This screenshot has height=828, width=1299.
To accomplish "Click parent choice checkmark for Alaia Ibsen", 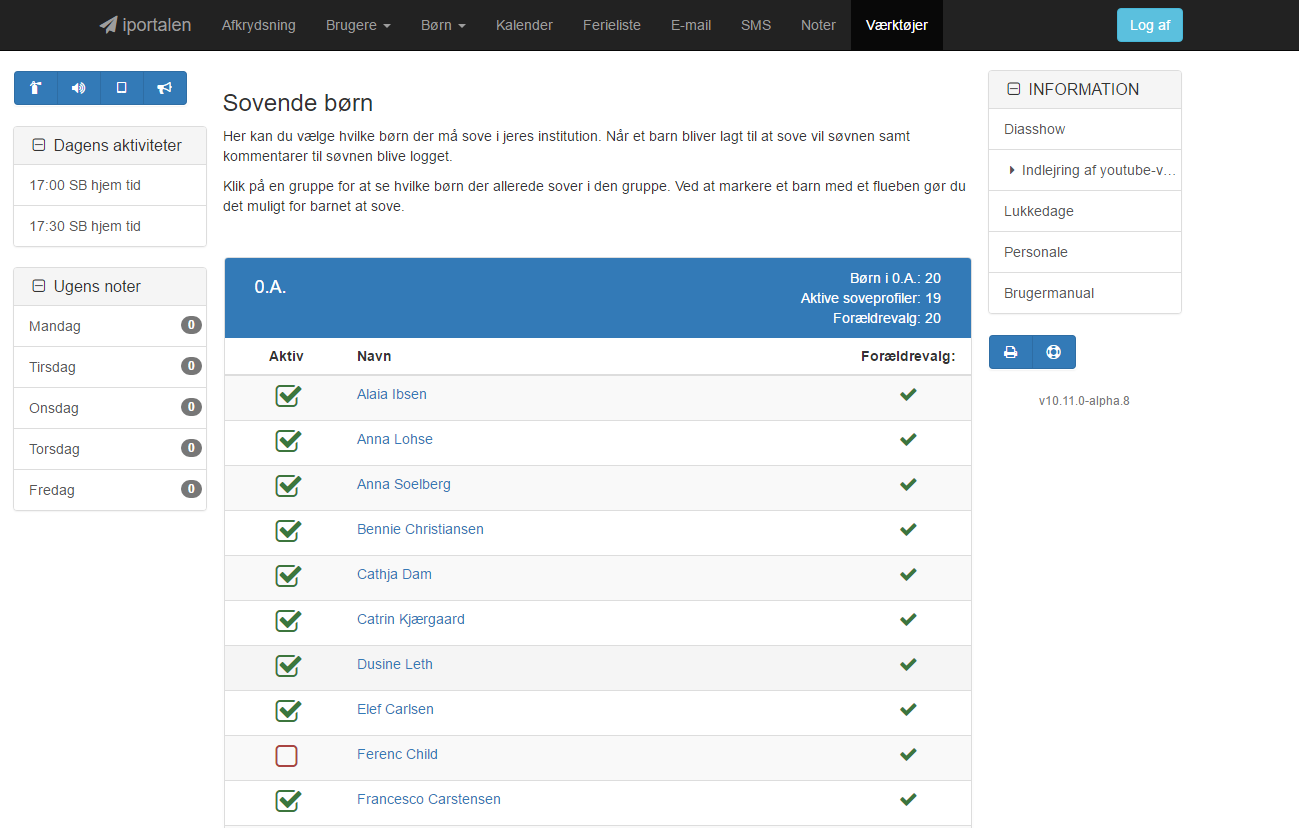I will click(908, 394).
